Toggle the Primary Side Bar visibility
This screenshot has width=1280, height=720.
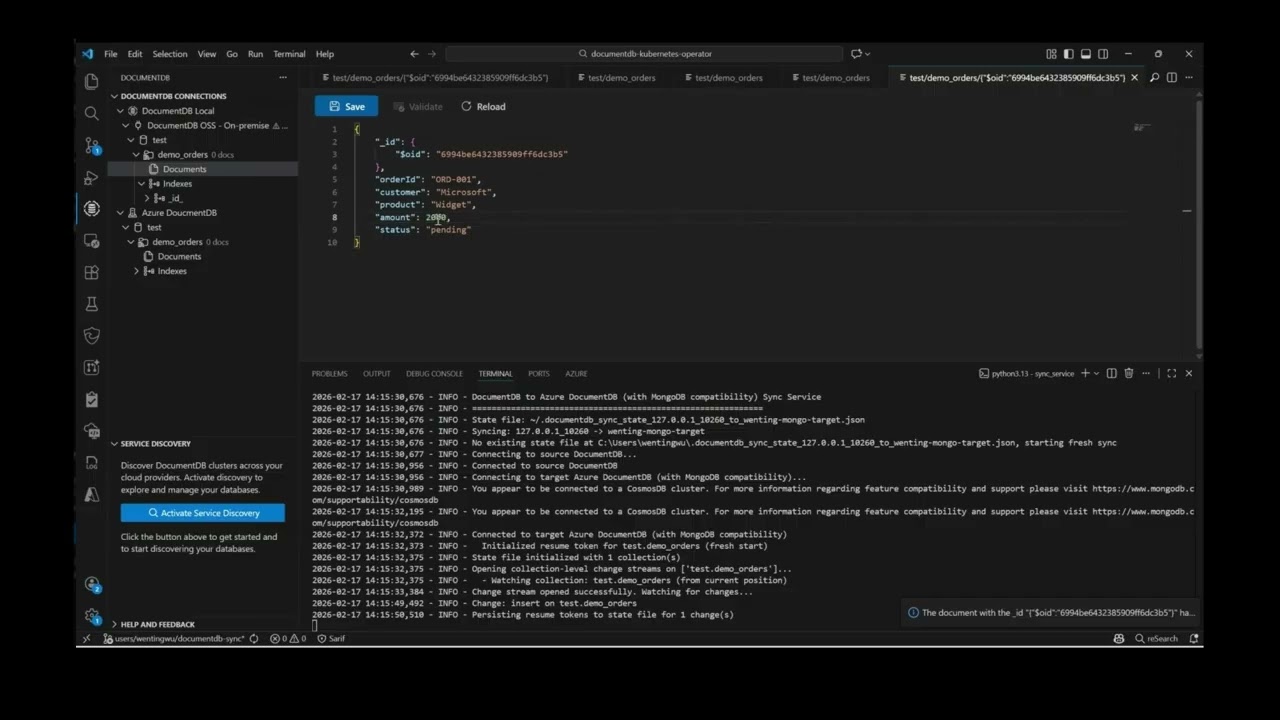[x=1068, y=54]
